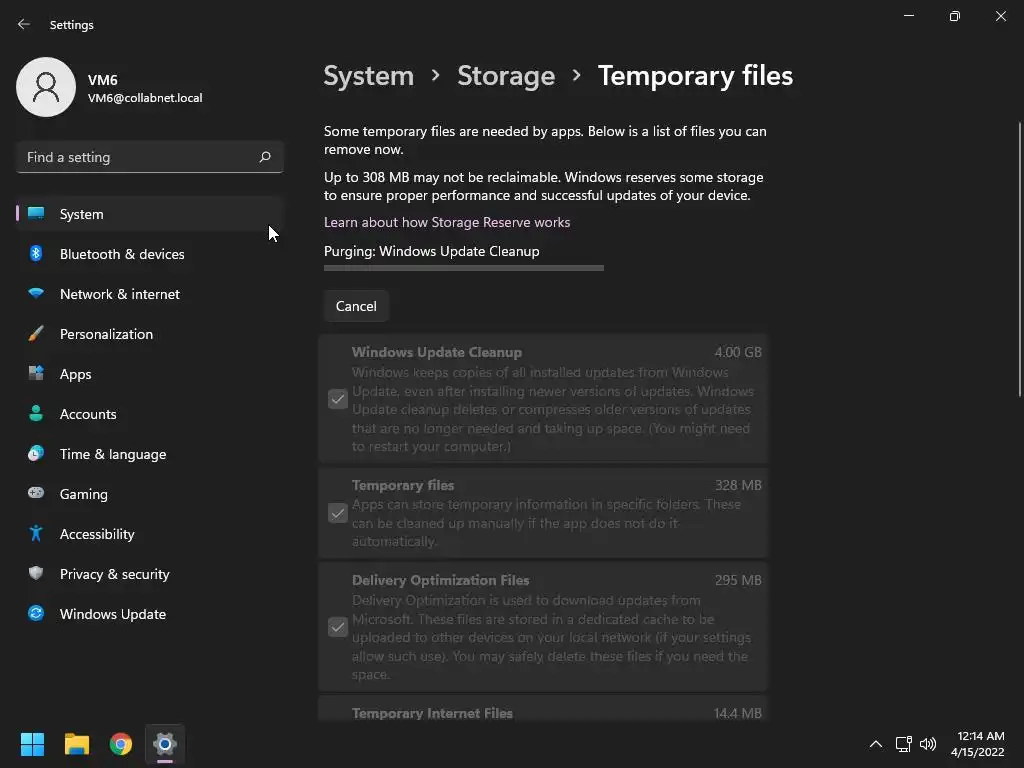The height and width of the screenshot is (768, 1024).
Task: Click the search magnifier icon
Action: (265, 157)
